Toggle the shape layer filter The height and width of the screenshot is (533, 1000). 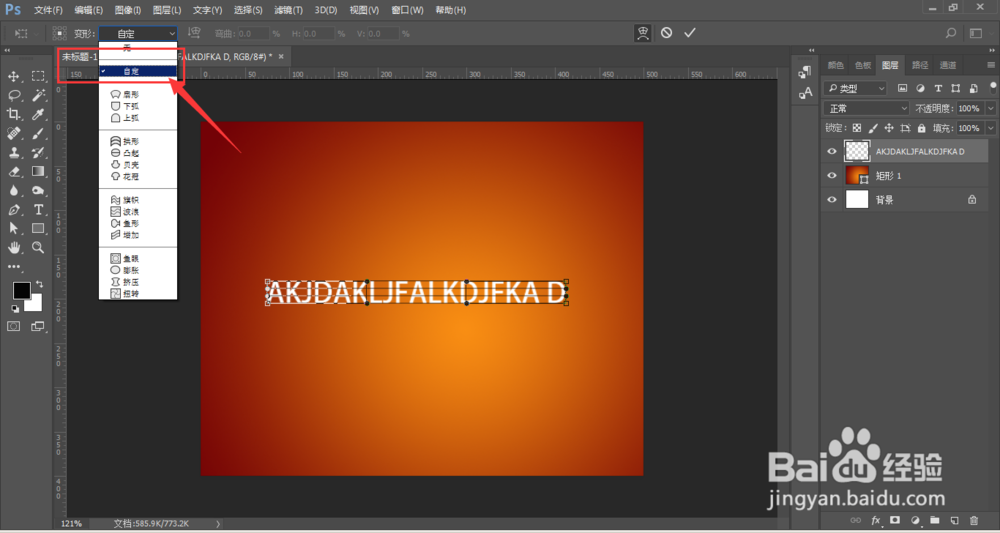(955, 88)
